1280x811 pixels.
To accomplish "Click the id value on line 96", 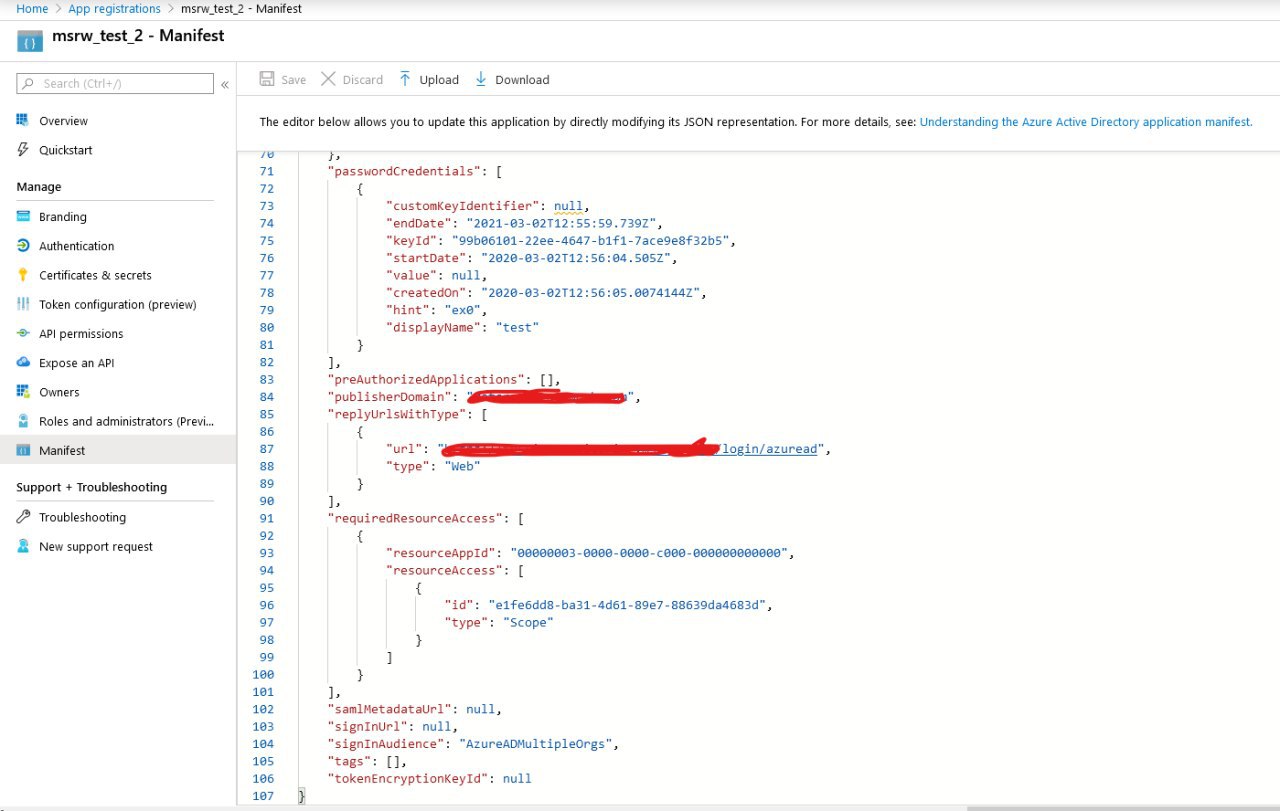I will (629, 605).
